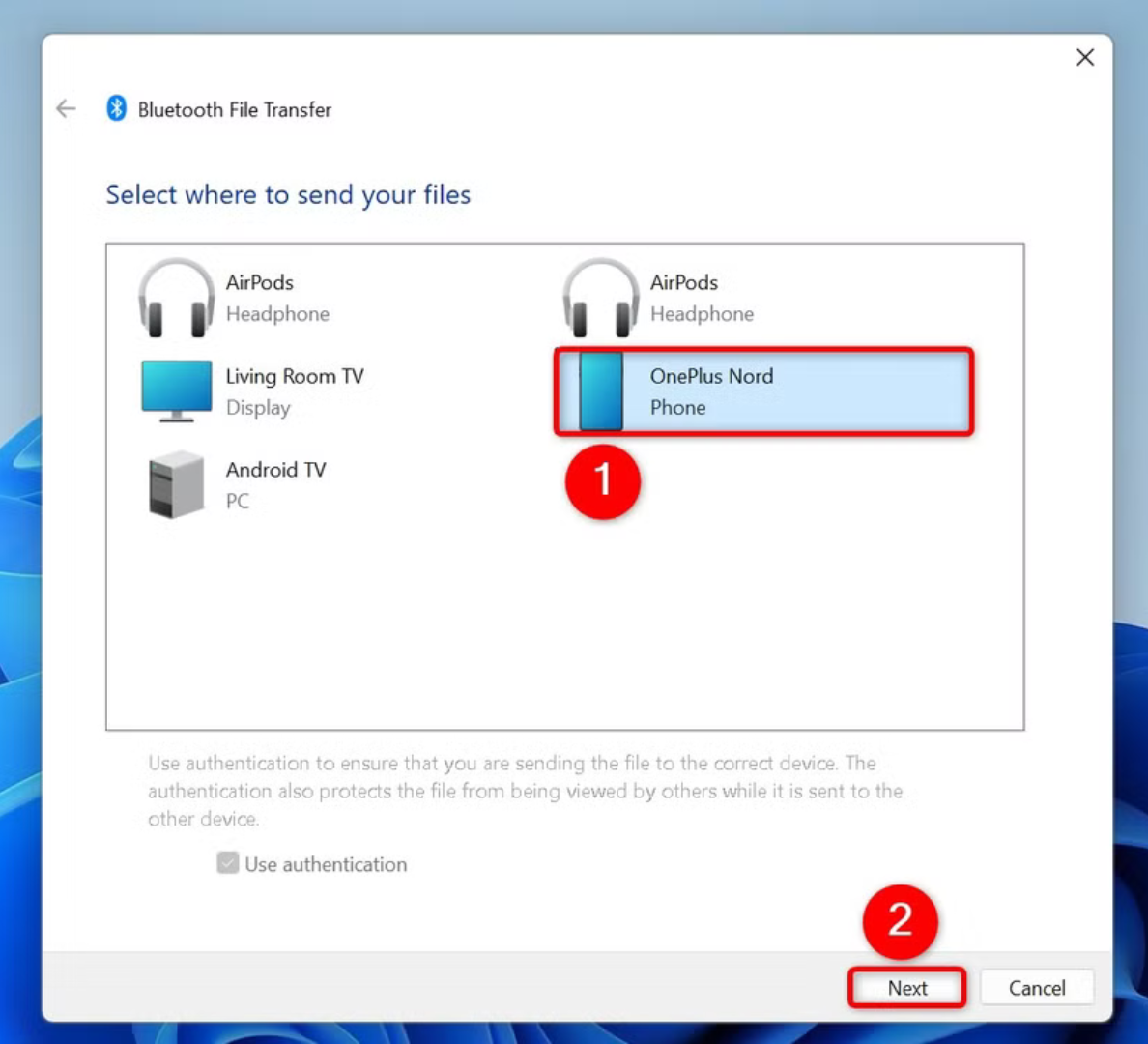Select the OnePlus Nord device name
Image resolution: width=1148 pixels, height=1044 pixels.
tap(711, 376)
